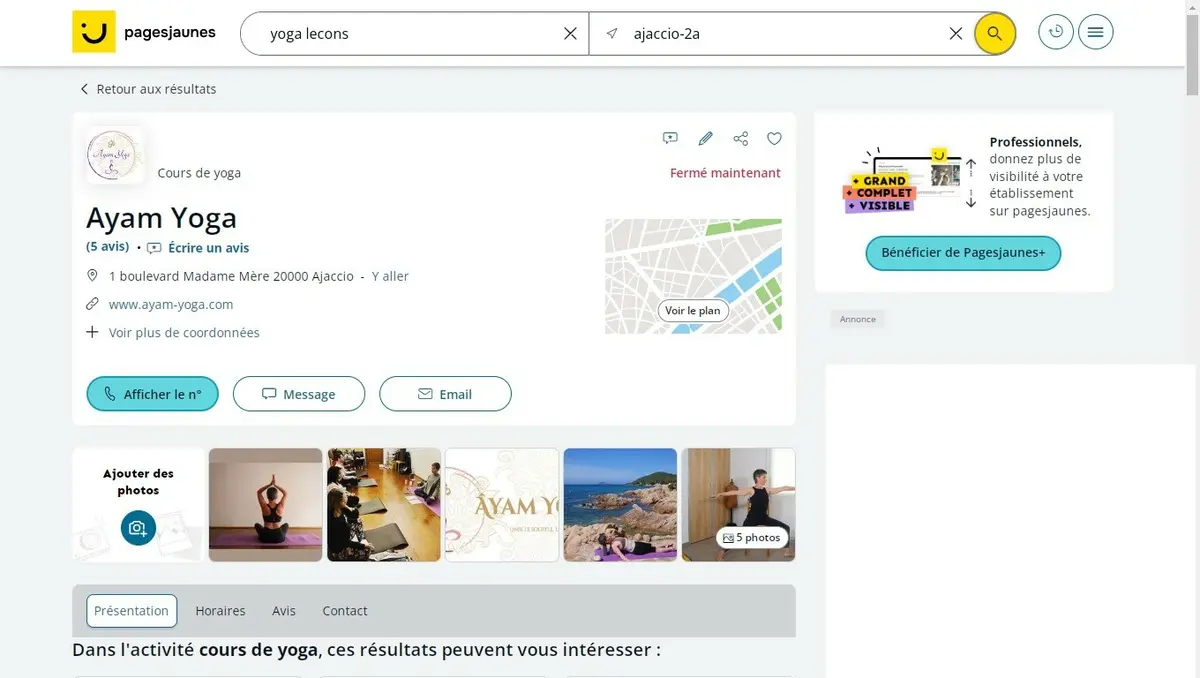The image size is (1200, 678).
Task: Switch to the Horaires tab
Action: pos(220,611)
